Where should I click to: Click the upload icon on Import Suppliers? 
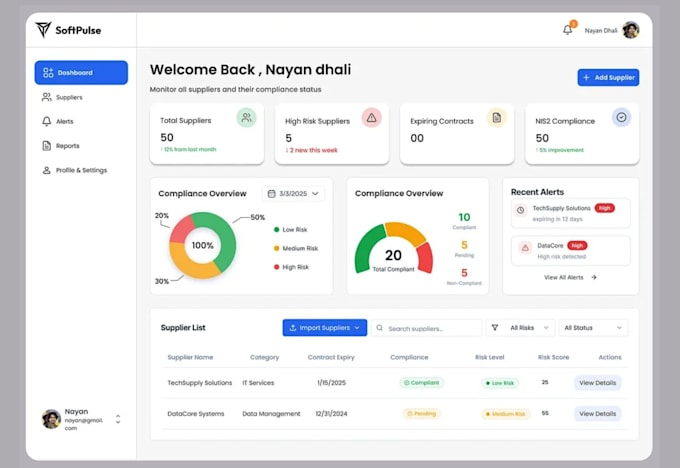pyautogui.click(x=293, y=327)
